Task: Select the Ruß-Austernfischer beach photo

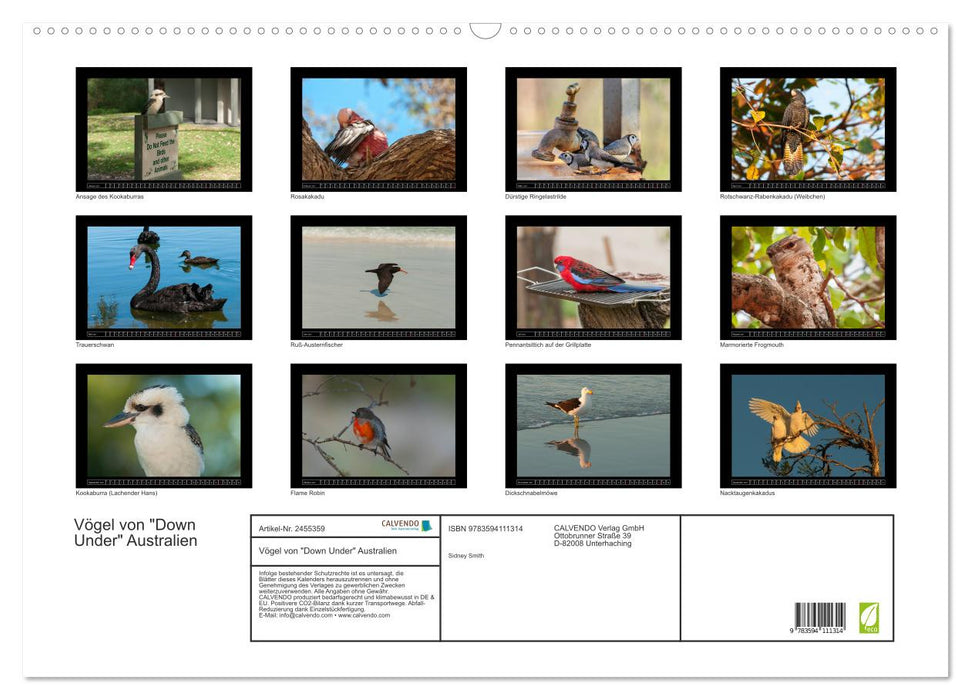Action: (378, 277)
